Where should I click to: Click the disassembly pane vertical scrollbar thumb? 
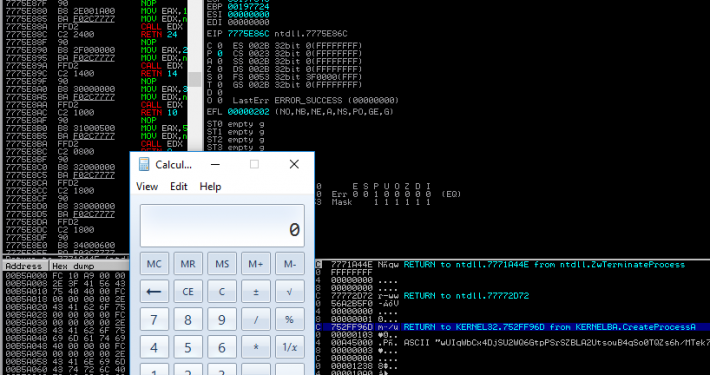195,79
